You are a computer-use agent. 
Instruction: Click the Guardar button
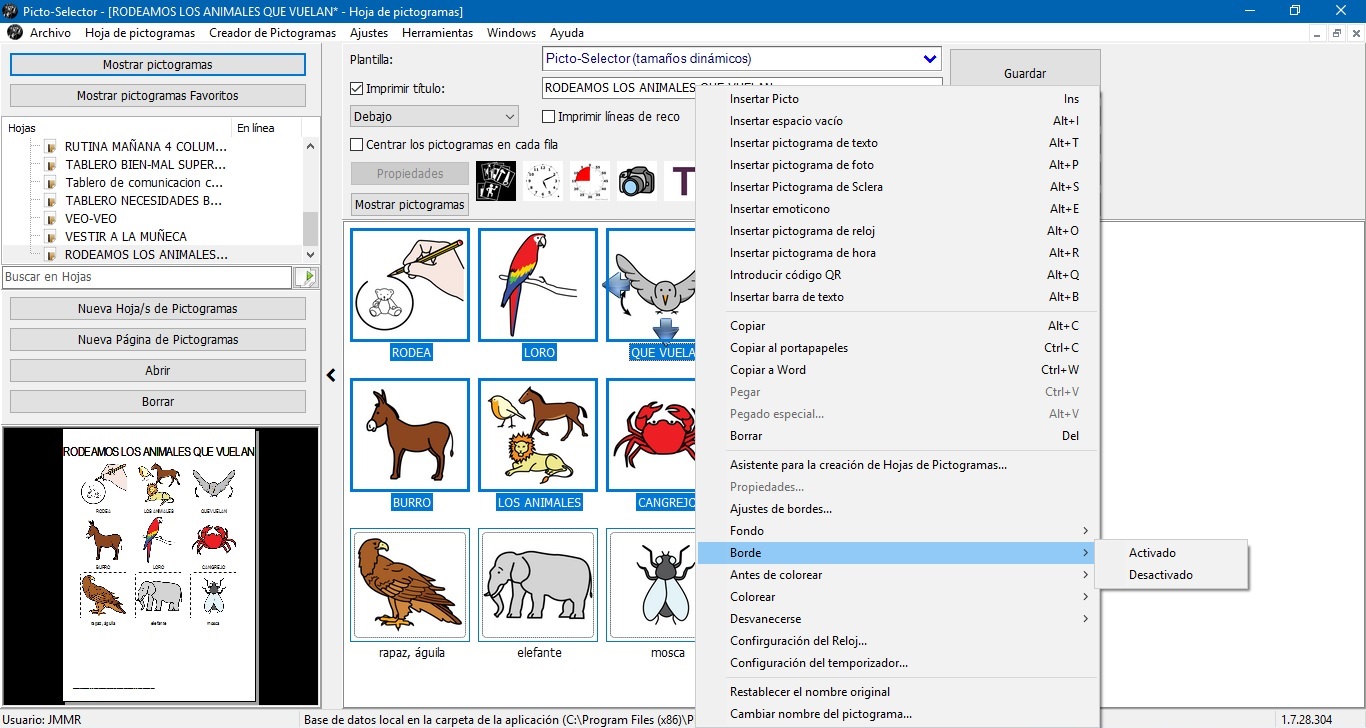tap(1024, 73)
